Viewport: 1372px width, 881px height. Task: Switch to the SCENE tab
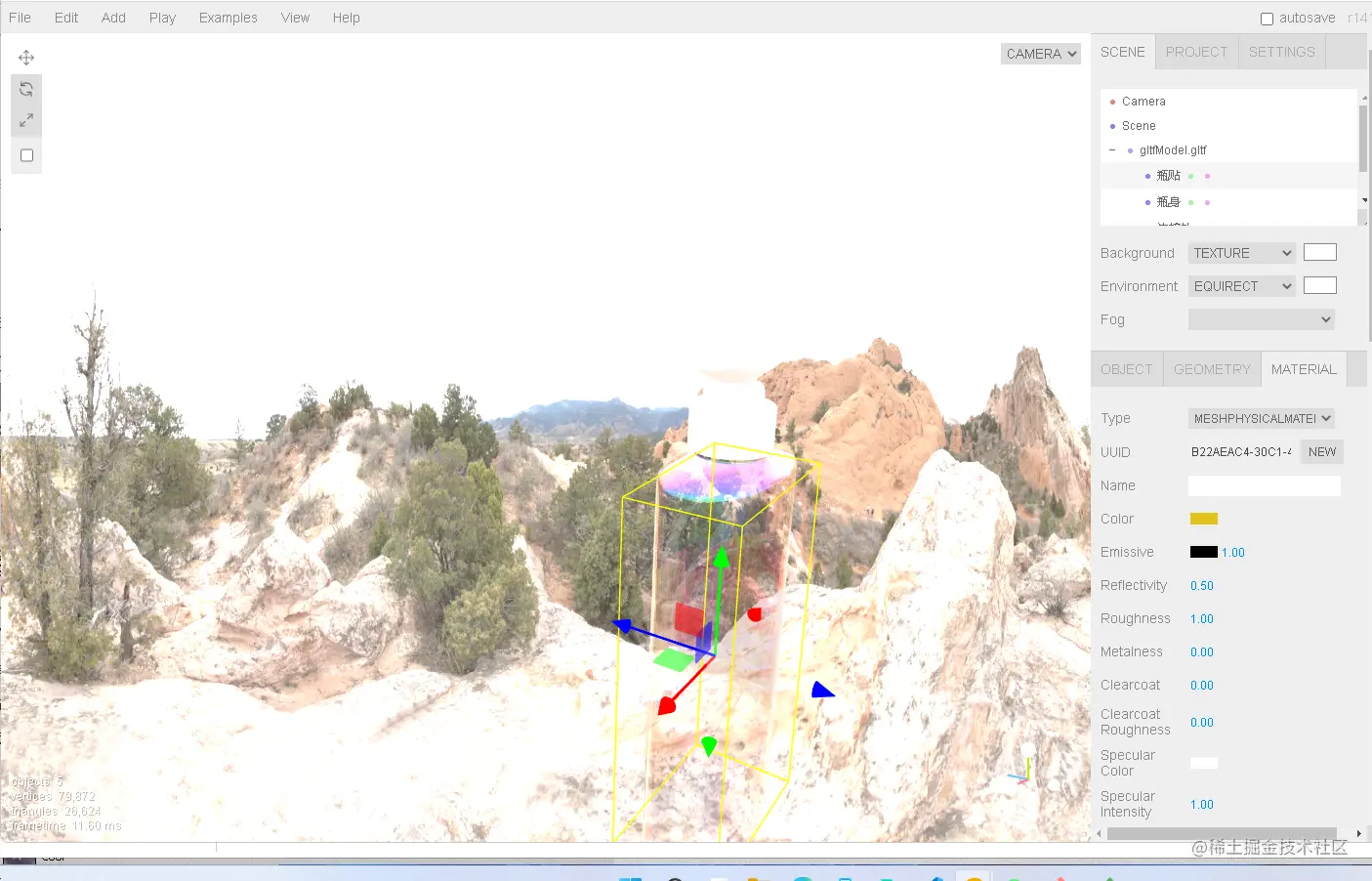(x=1123, y=52)
